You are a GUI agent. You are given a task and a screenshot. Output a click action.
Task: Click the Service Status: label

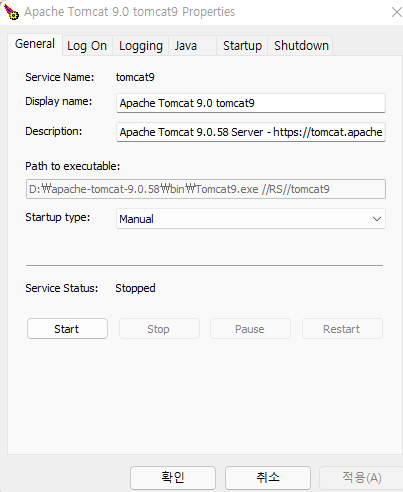pos(62,288)
